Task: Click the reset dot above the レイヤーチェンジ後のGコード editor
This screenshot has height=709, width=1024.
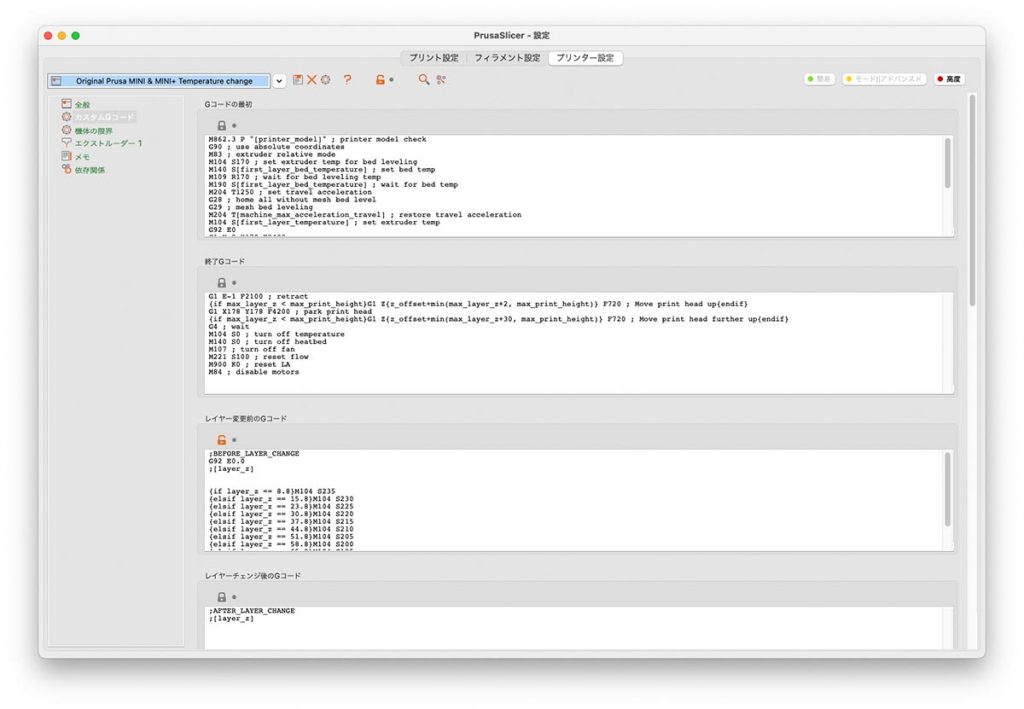Action: 234,597
